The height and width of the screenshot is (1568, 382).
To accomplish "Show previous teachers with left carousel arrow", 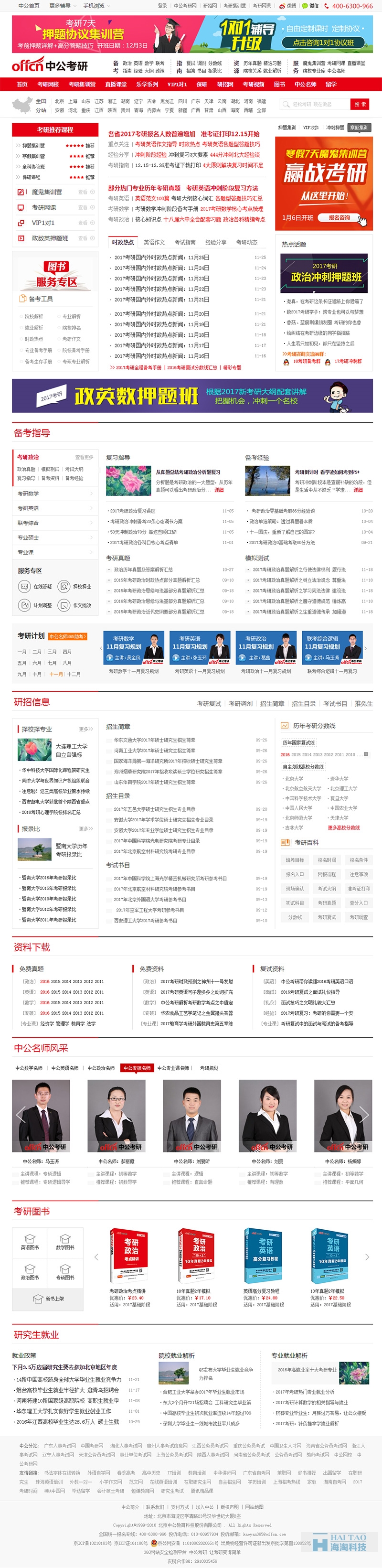I will pyautogui.click(x=20, y=1115).
